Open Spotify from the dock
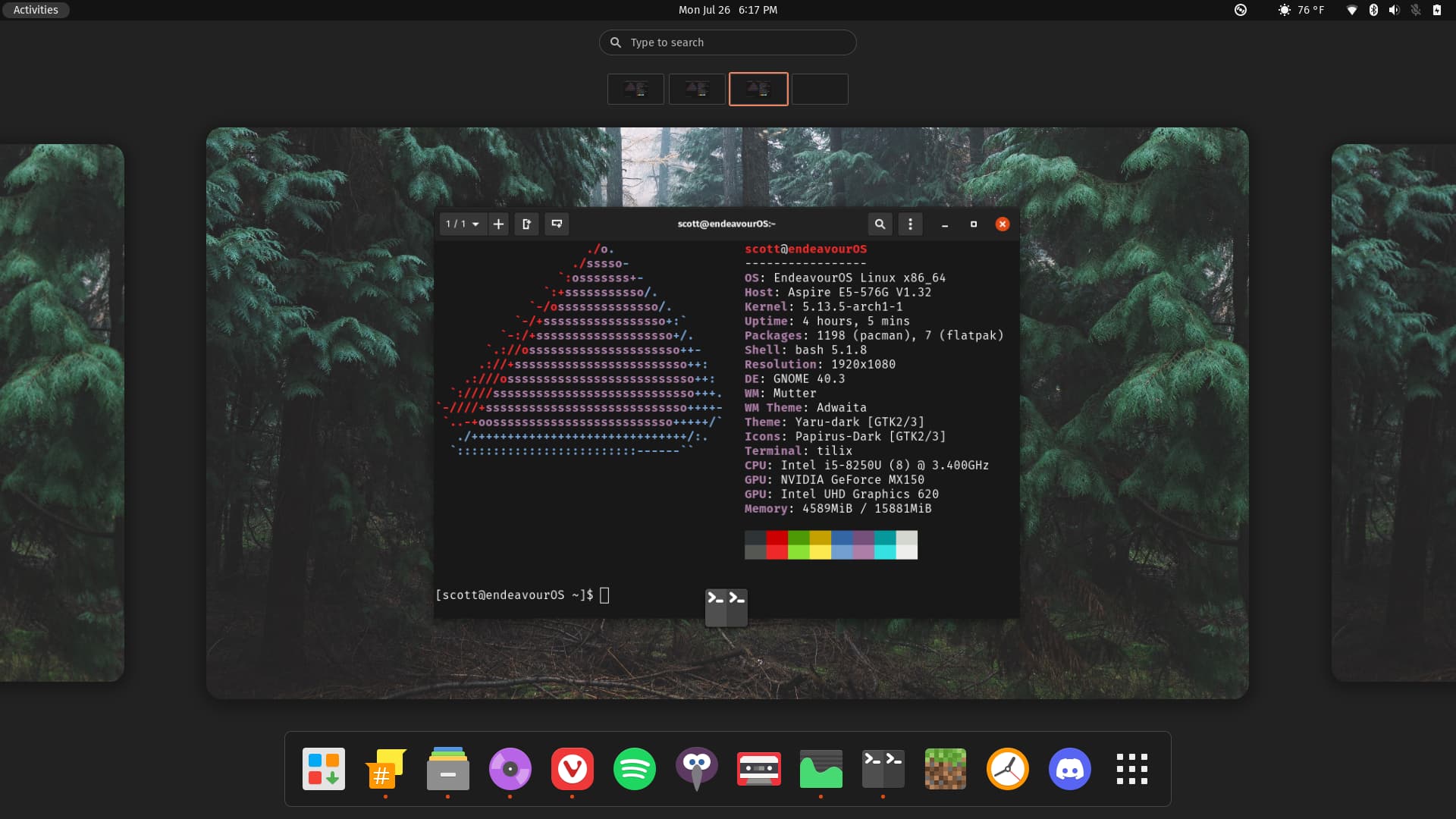 (635, 768)
